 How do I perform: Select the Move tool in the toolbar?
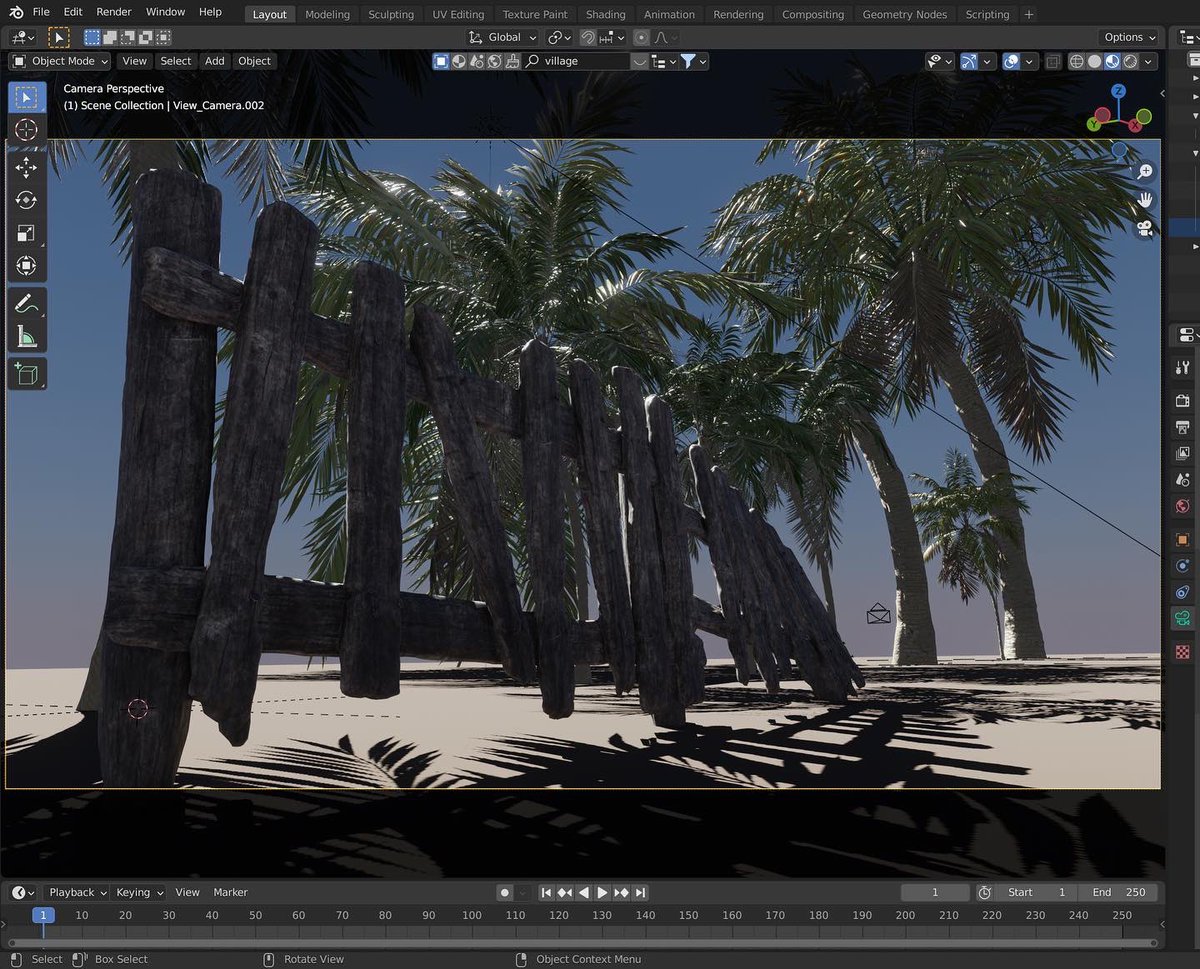26,167
